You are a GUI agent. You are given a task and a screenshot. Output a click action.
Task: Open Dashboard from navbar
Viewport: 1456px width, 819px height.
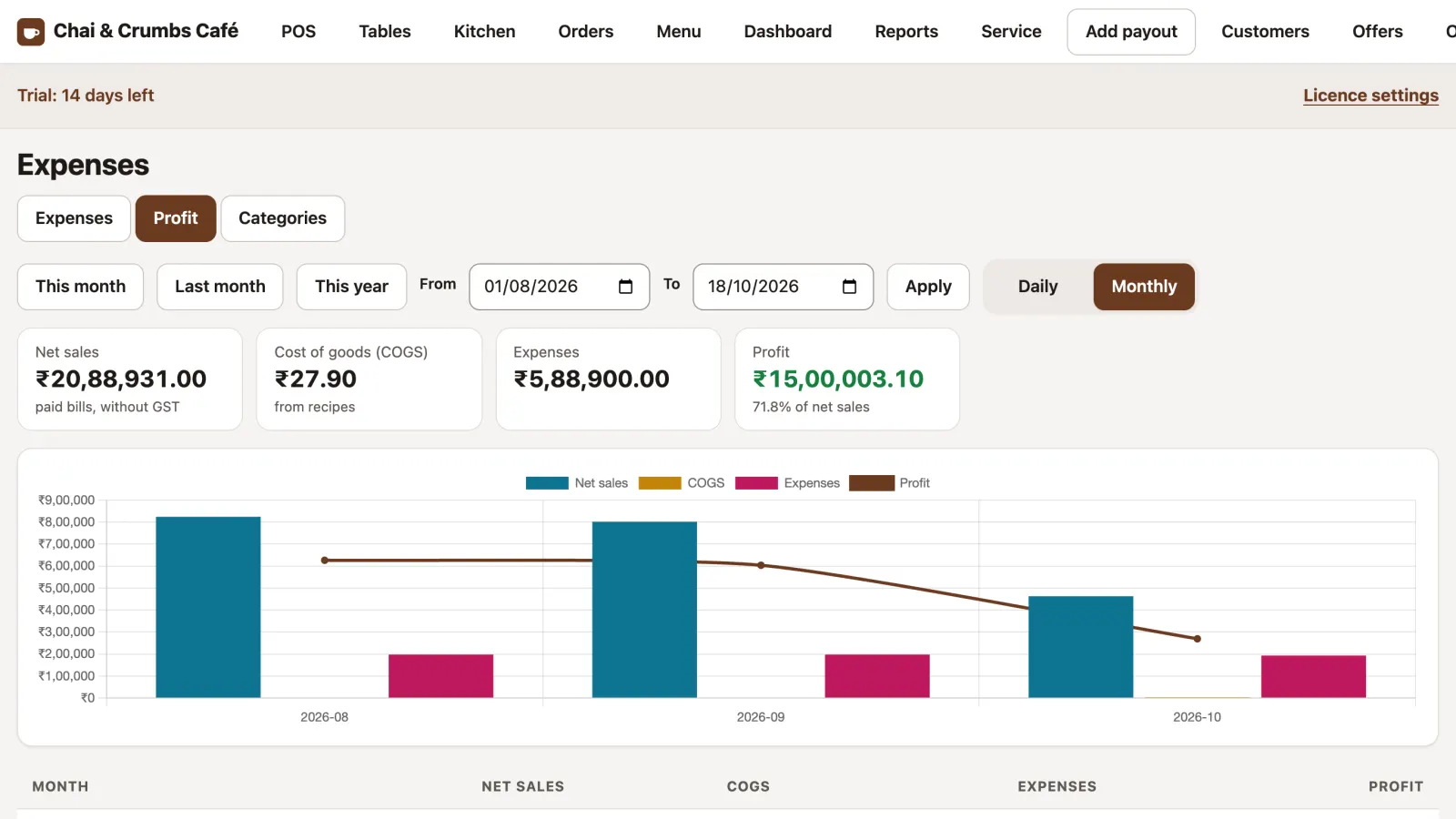coord(788,32)
